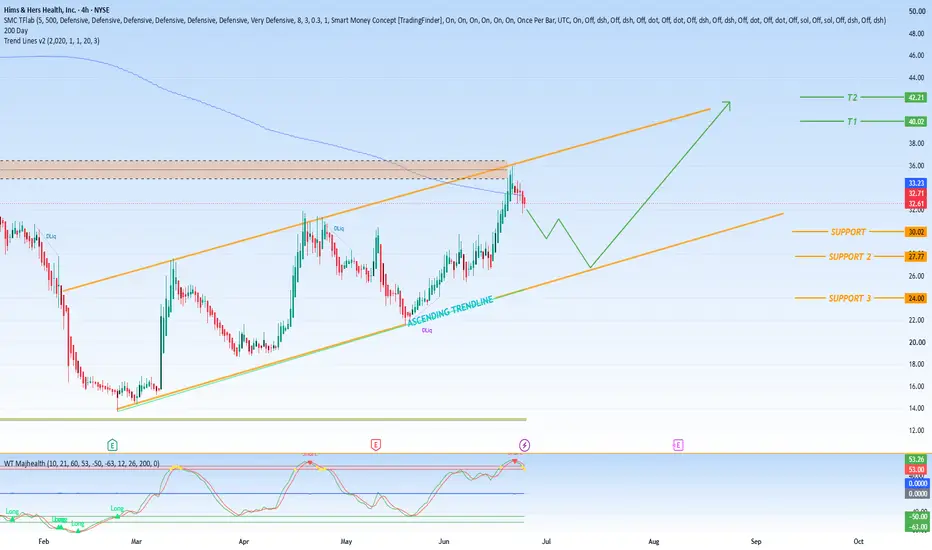Image resolution: width=932 pixels, height=550 pixels.
Task: Click the T2 target label
Action: point(852,97)
